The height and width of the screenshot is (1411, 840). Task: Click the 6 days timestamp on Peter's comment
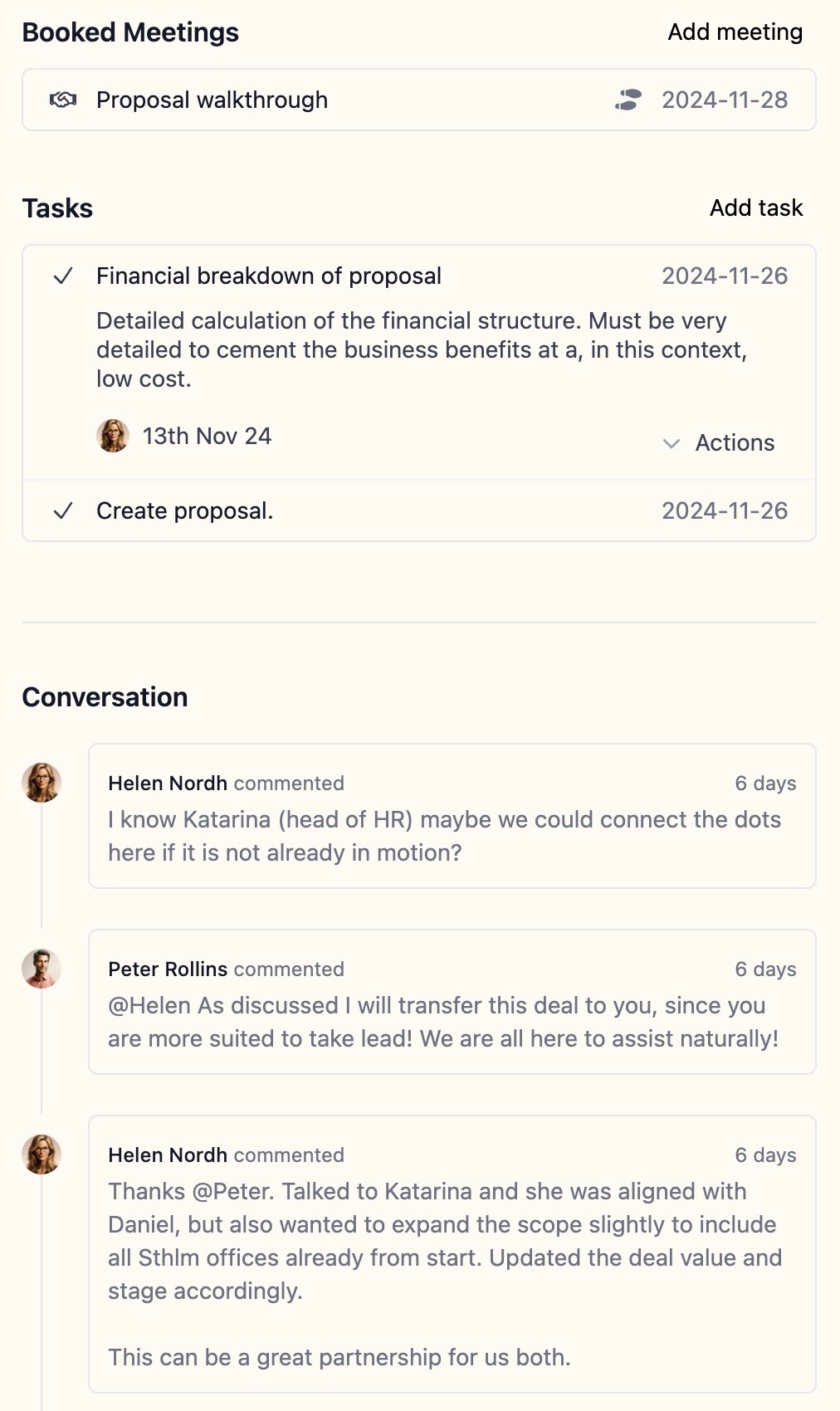pos(764,969)
